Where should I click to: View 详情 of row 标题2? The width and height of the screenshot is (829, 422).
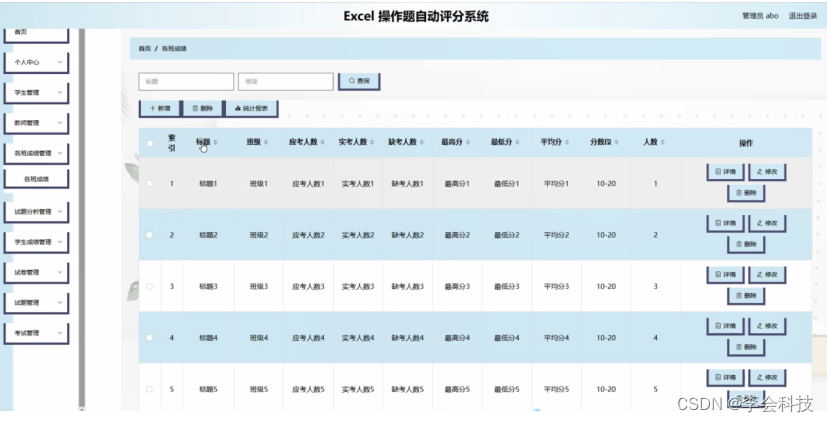coord(725,223)
